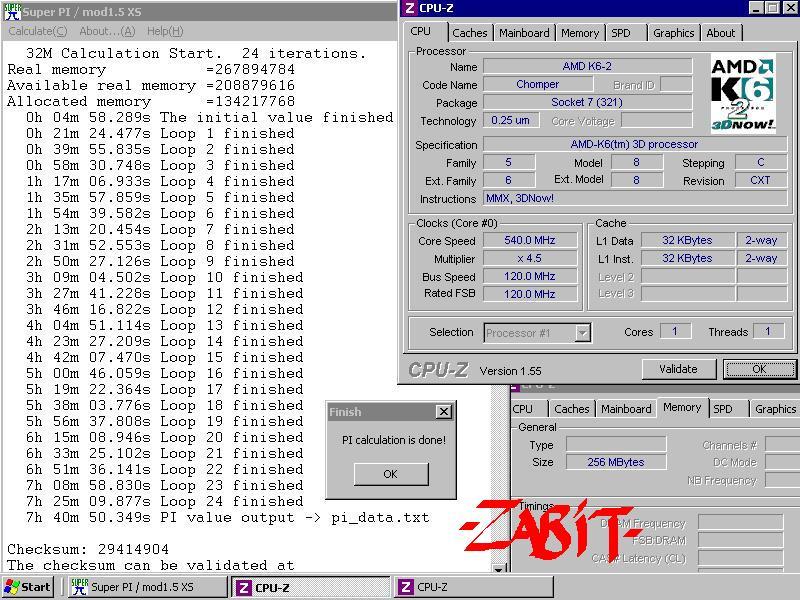Click OK button in CPU-Z window

pos(759,369)
